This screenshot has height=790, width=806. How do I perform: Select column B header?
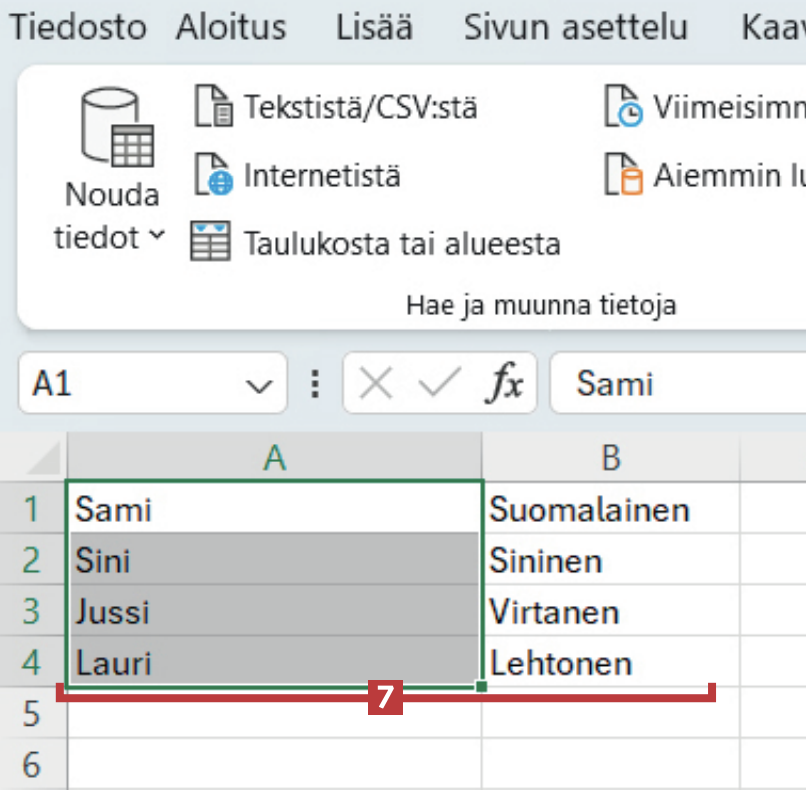click(x=611, y=458)
